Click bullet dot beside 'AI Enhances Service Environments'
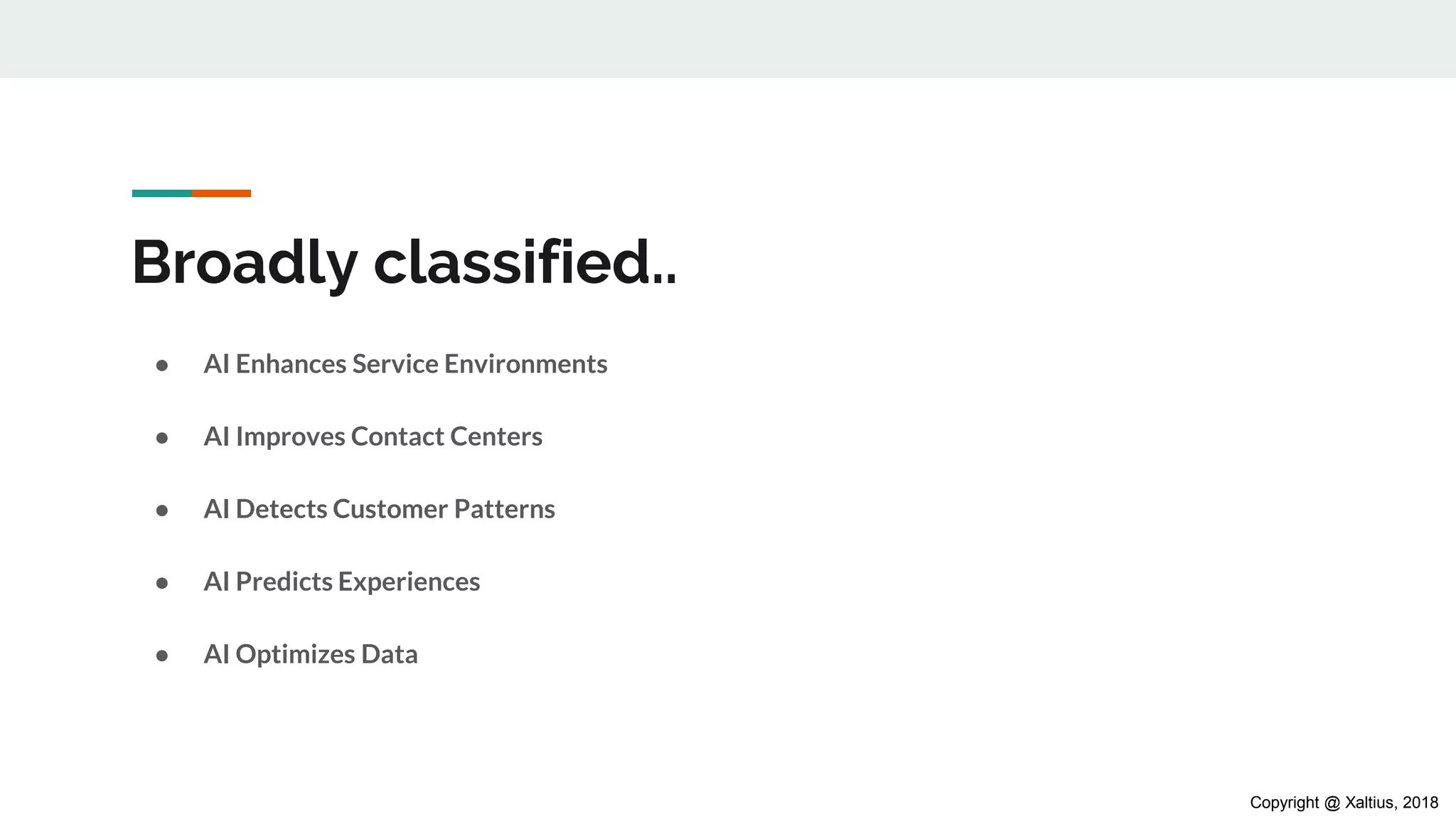Screen dimensions: 1456x819 [162, 365]
